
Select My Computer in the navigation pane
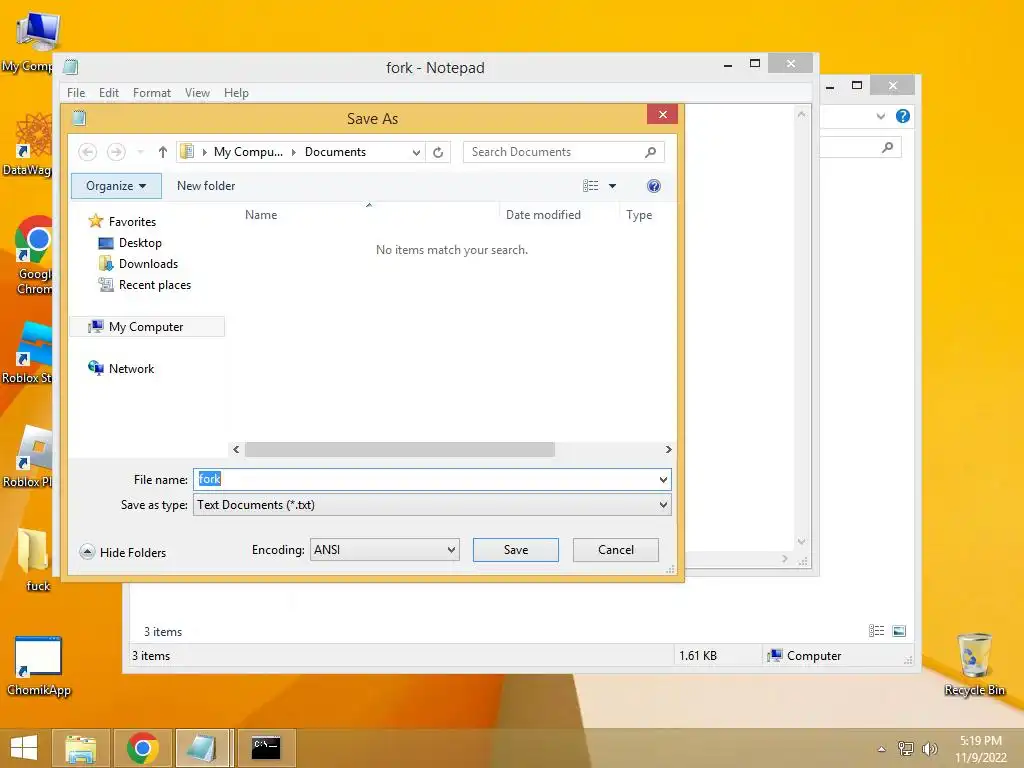(146, 327)
